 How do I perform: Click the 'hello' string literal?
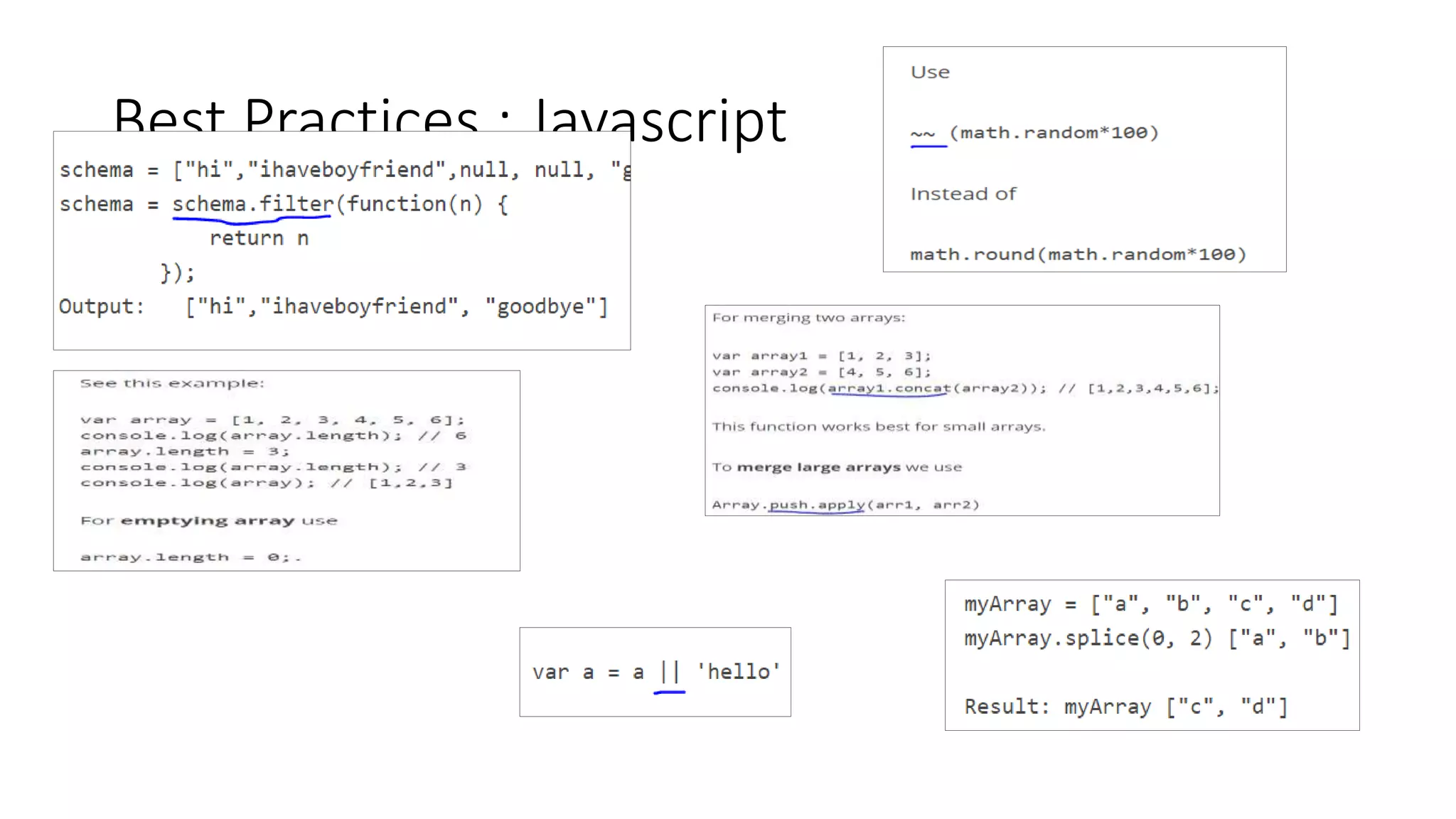click(738, 672)
